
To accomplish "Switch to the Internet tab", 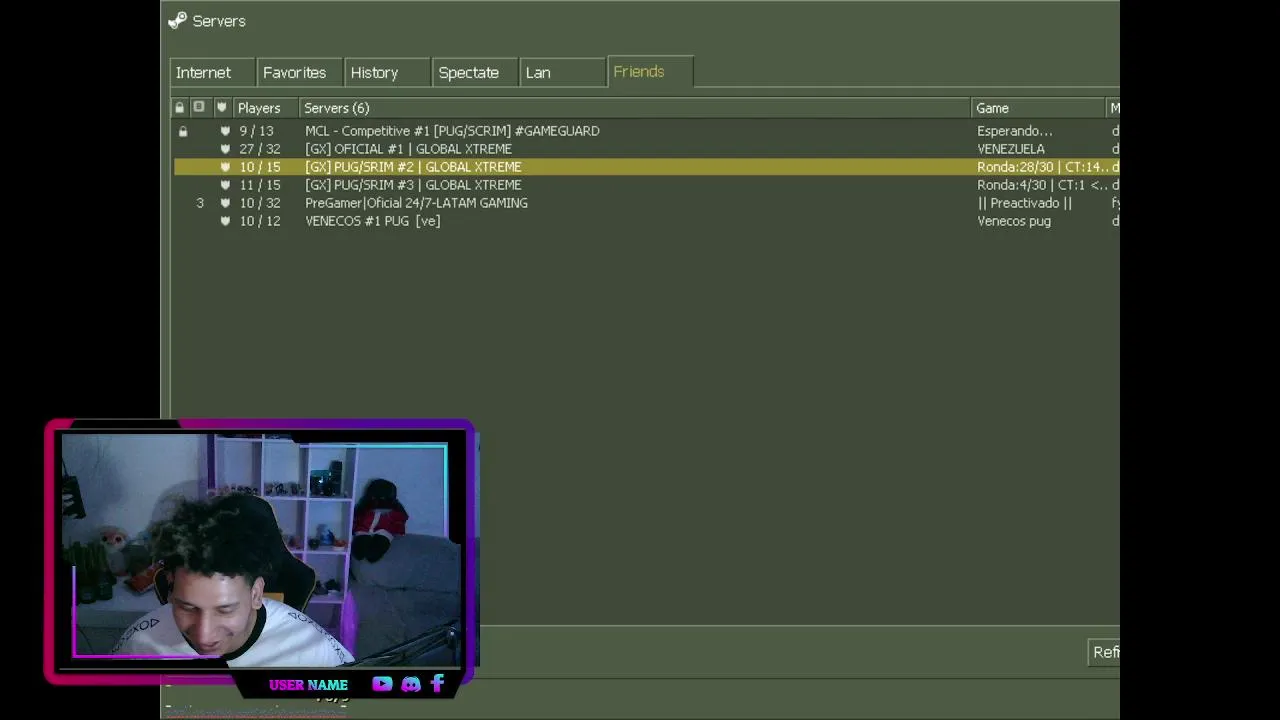I will pyautogui.click(x=211, y=73).
